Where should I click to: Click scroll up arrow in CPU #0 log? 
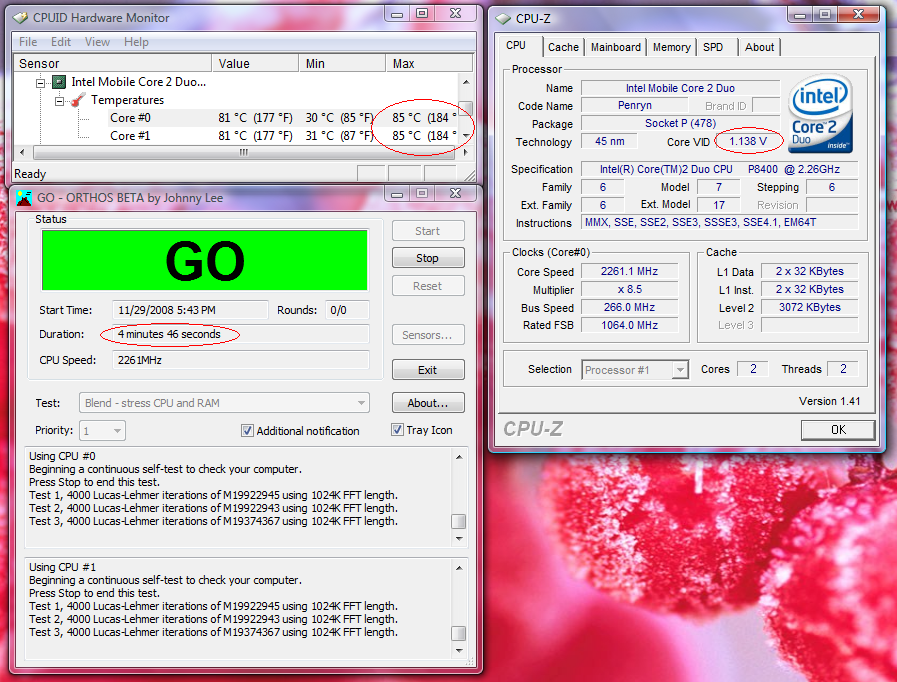pyautogui.click(x=459, y=457)
